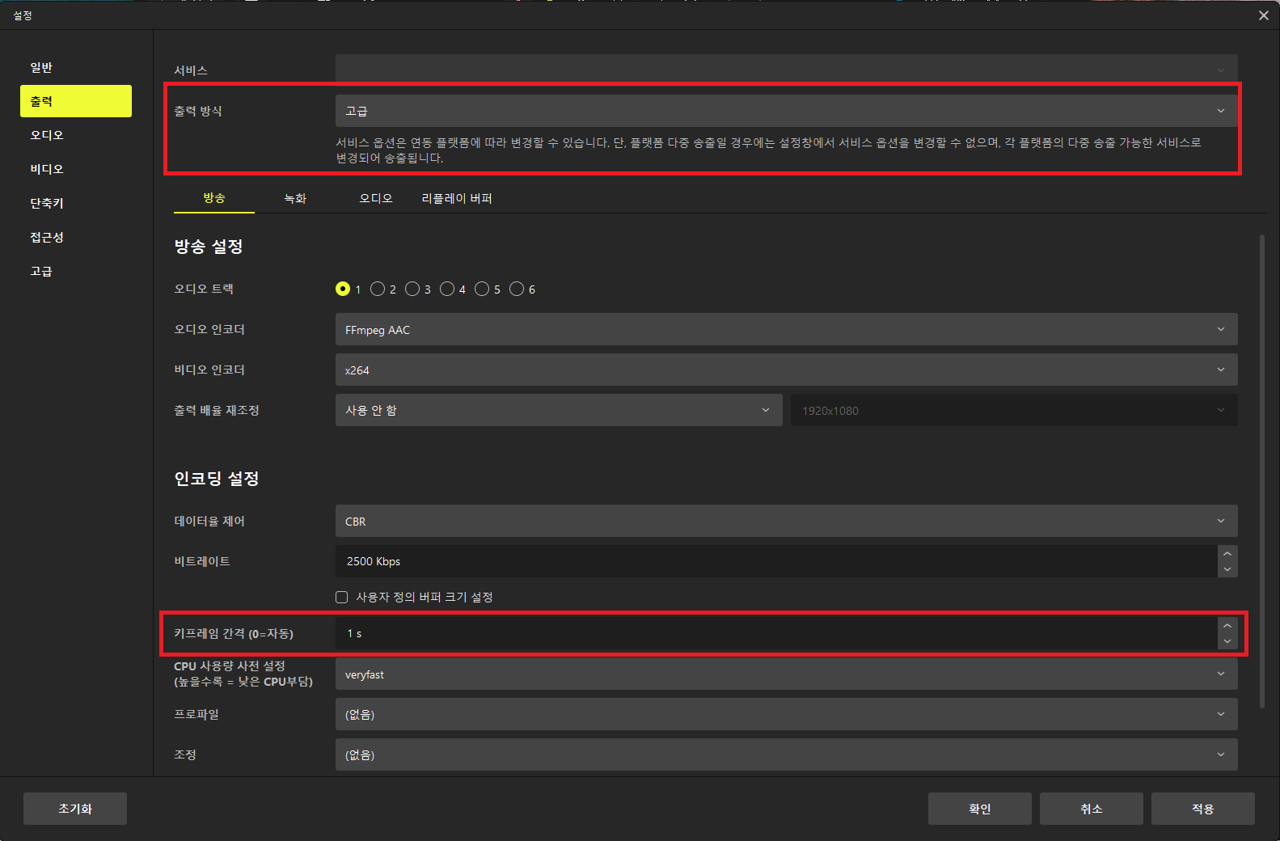Expand the CPU preset veryfast dropdown
1280x841 pixels.
point(785,674)
